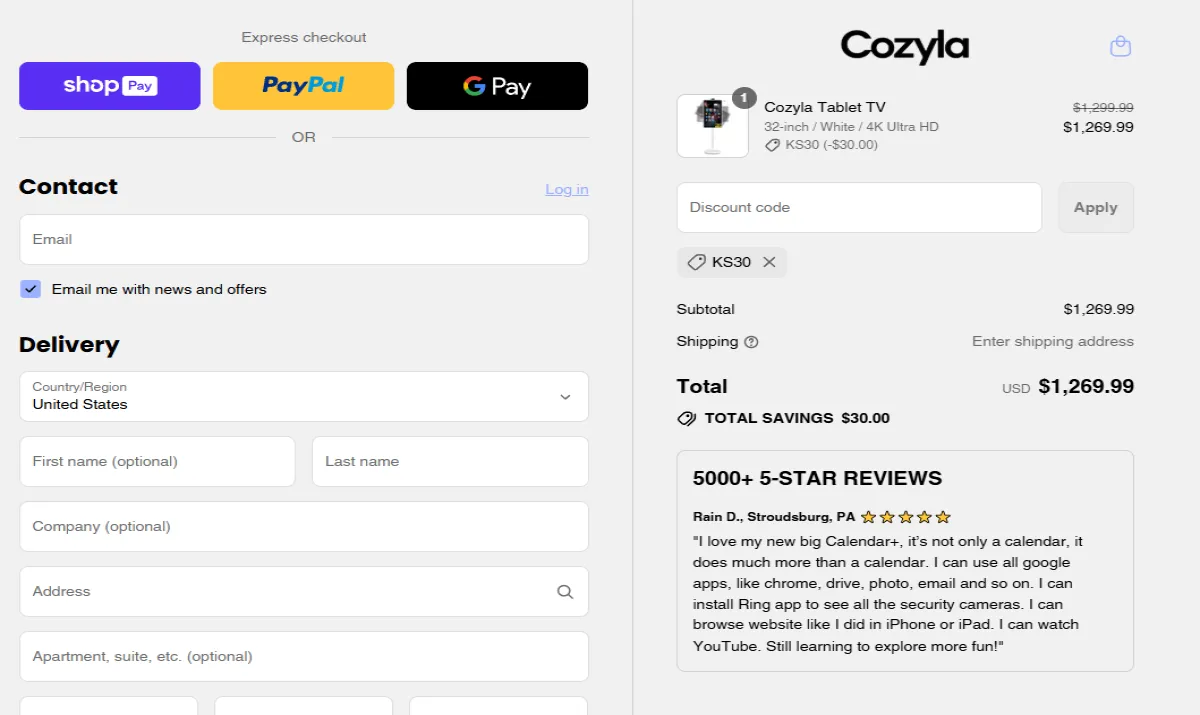
Task: Click the Apartment, suite, etc. field
Action: (304, 657)
